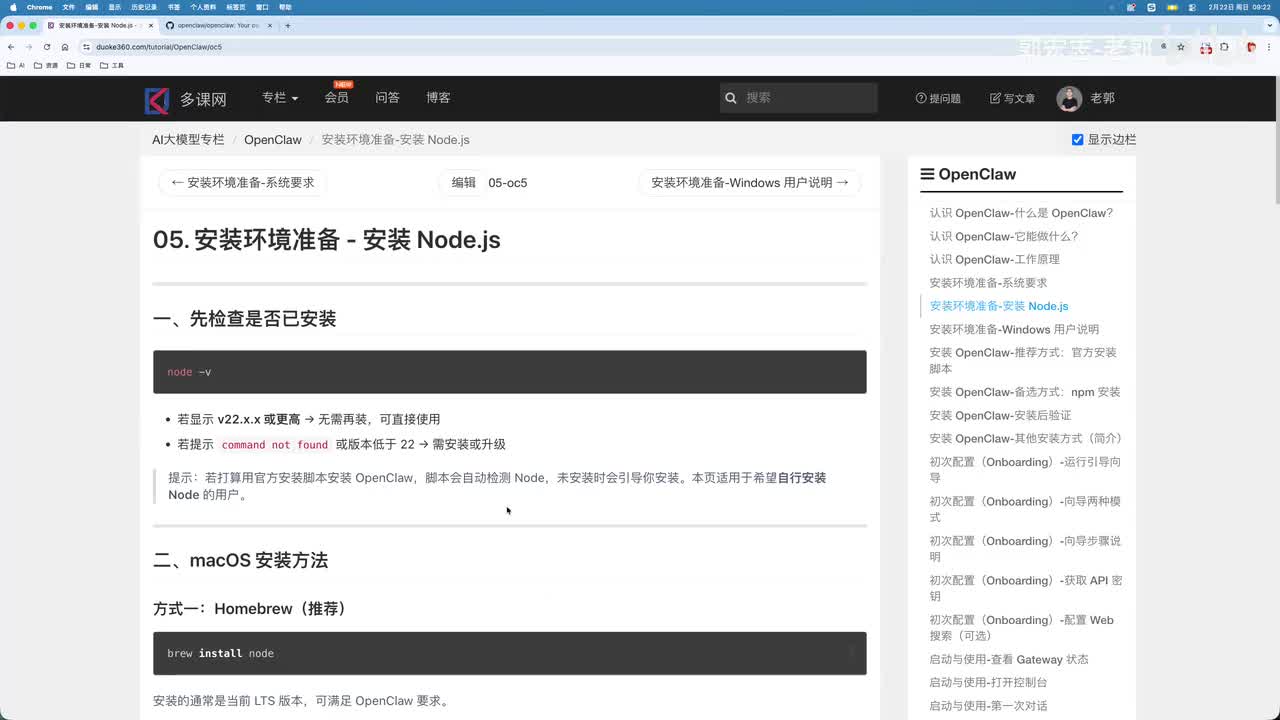The height and width of the screenshot is (720, 1280).
Task: Open sidebar item 推荐方式:官方安装脚本
Action: [1023, 360]
